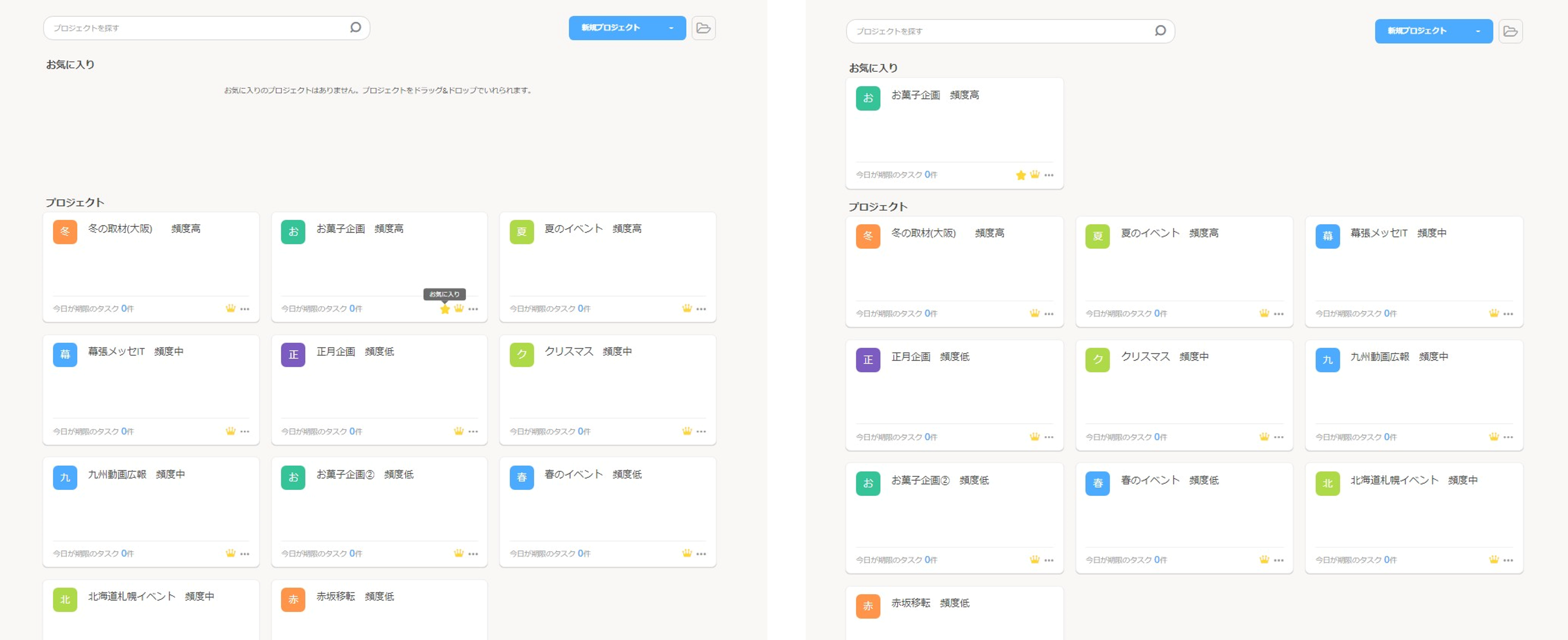The height and width of the screenshot is (640, 1568).
Task: Click the orange 赤 color badge in the left view
Action: (x=293, y=599)
